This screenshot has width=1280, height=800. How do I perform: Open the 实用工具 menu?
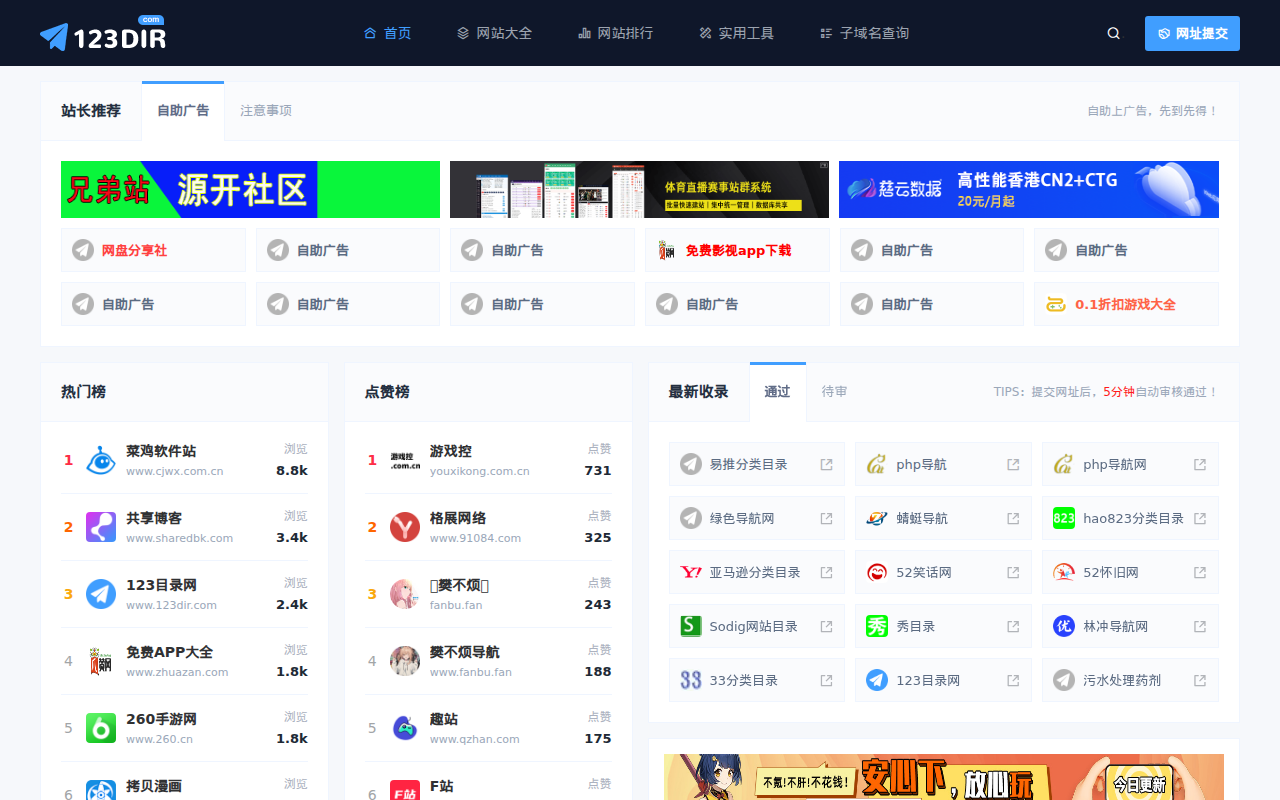pos(736,33)
